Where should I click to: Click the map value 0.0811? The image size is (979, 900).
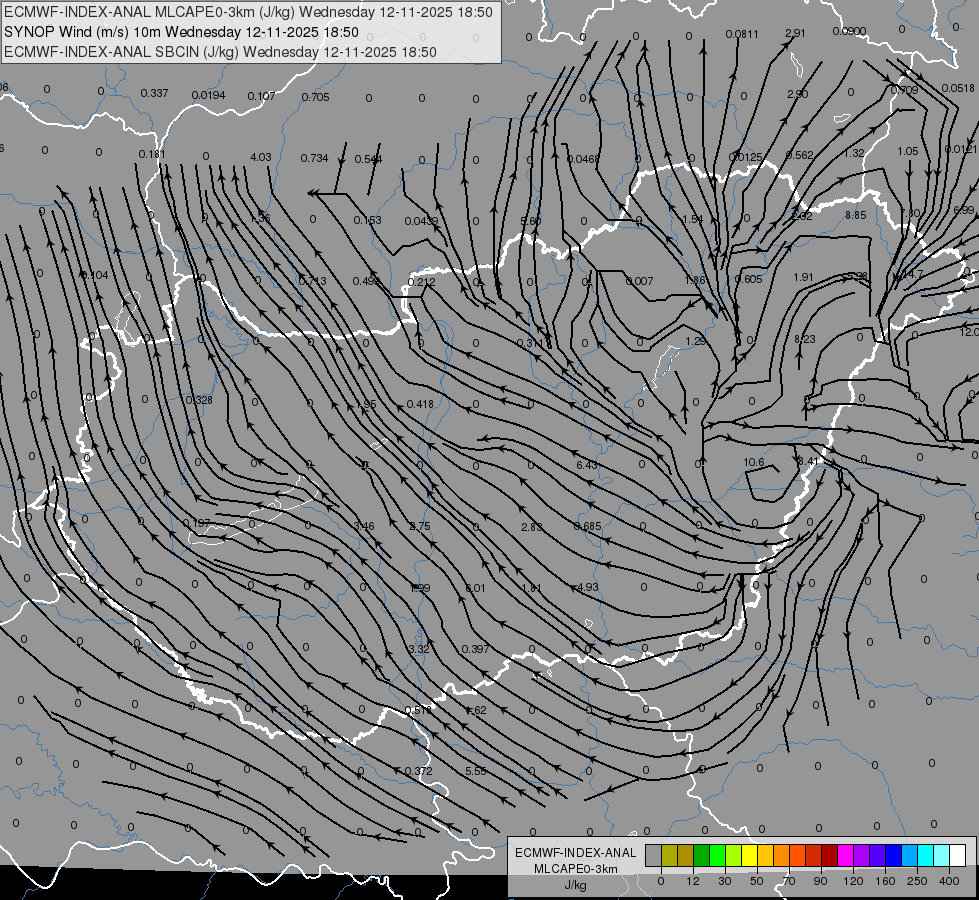(x=742, y=34)
